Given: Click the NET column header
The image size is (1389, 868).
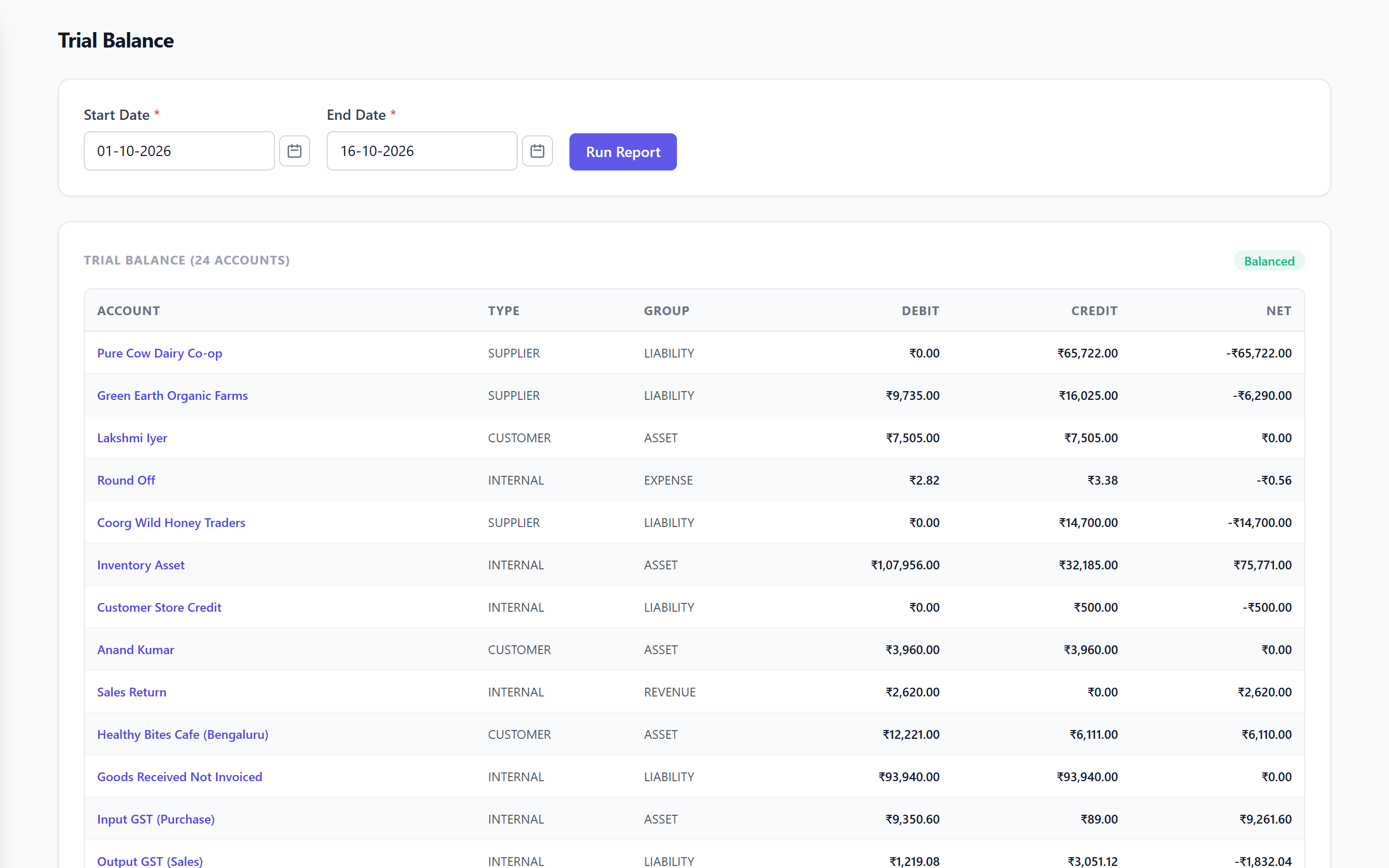Looking at the screenshot, I should pyautogui.click(x=1279, y=311).
